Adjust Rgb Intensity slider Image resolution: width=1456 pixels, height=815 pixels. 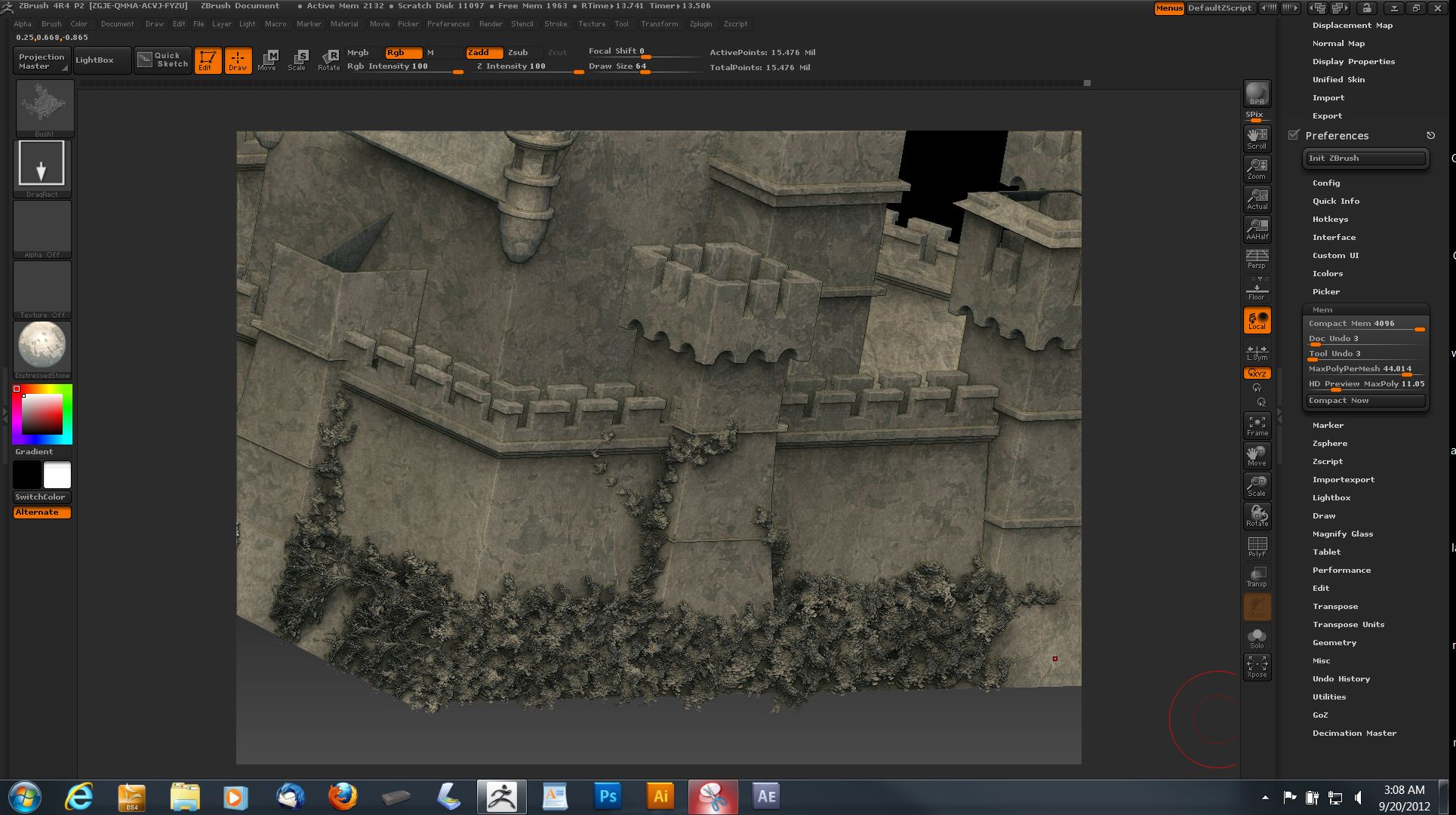point(405,67)
